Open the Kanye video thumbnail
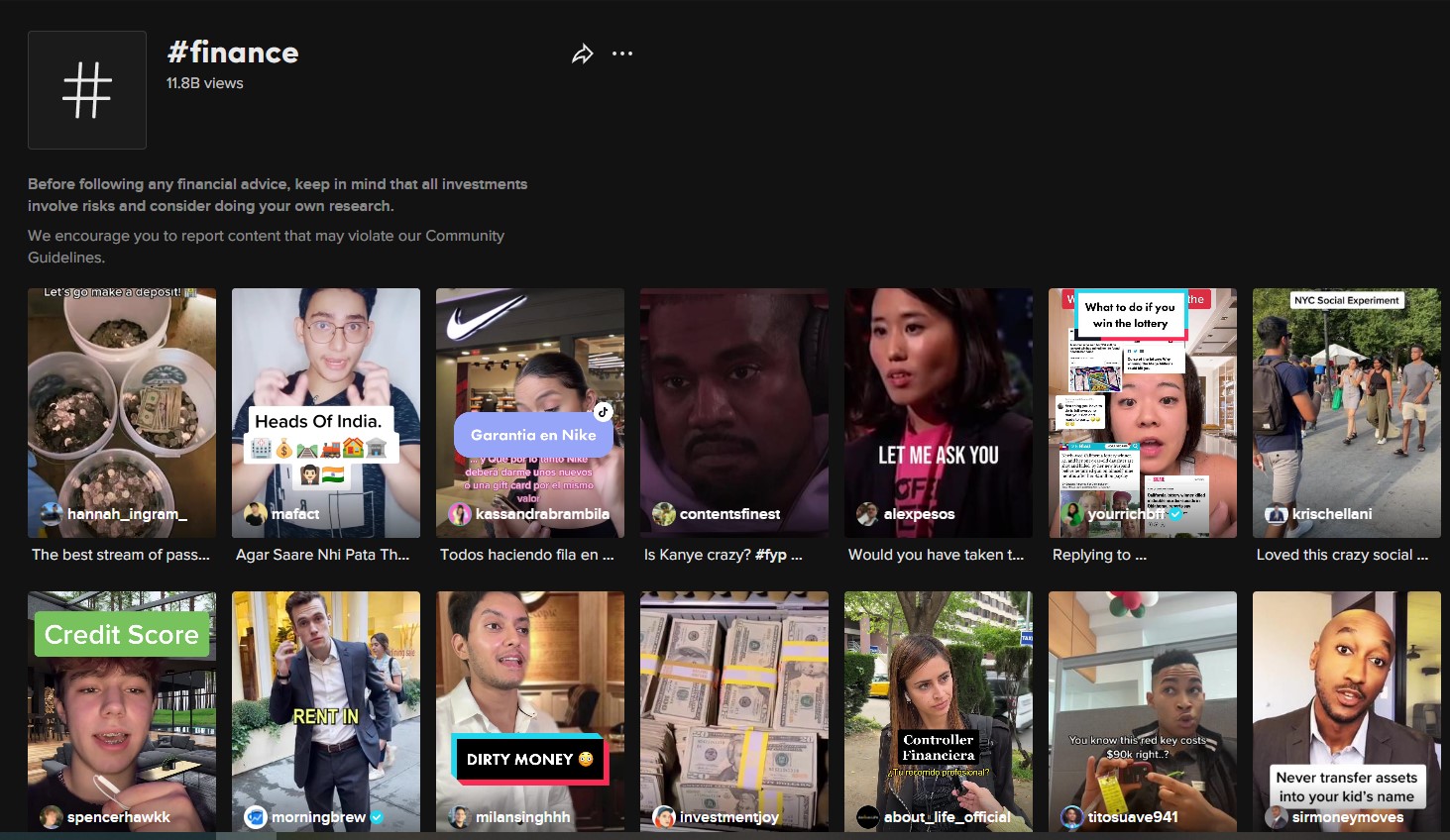Screen dimensions: 1450x840 tap(734, 413)
